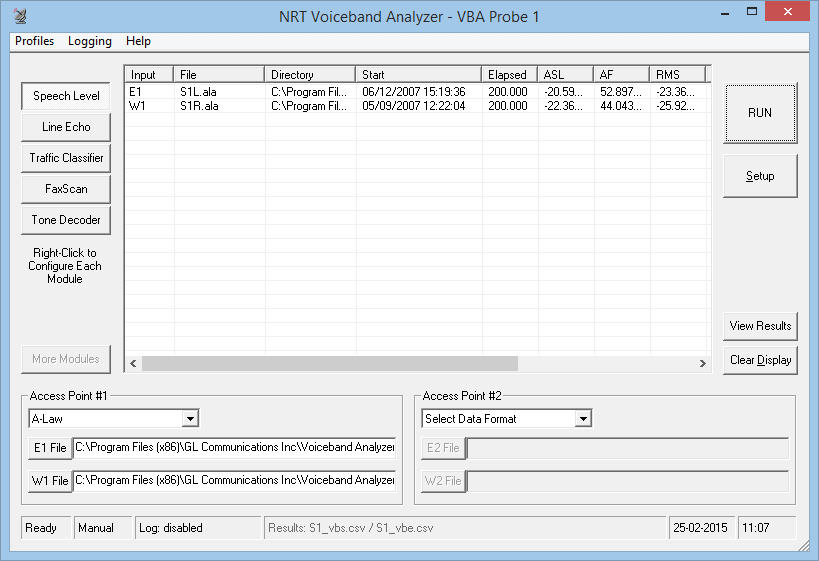Click start time 05/09/2007 12:22:04
This screenshot has width=819, height=561.
[x=414, y=106]
